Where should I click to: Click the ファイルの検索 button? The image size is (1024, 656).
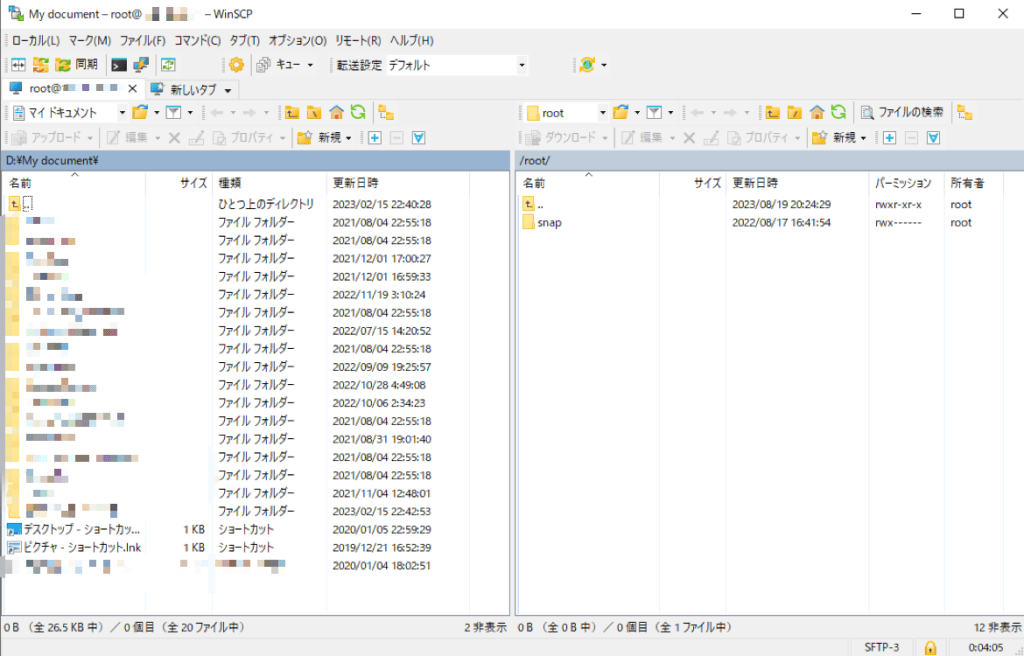[x=902, y=112]
